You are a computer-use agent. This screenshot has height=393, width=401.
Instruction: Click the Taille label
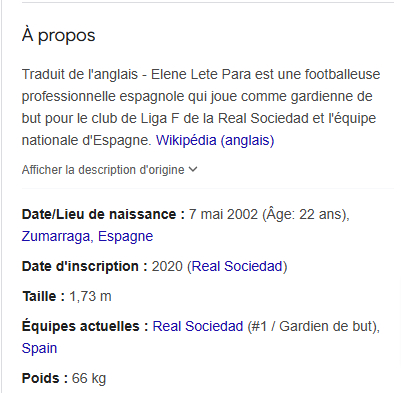(x=44, y=296)
